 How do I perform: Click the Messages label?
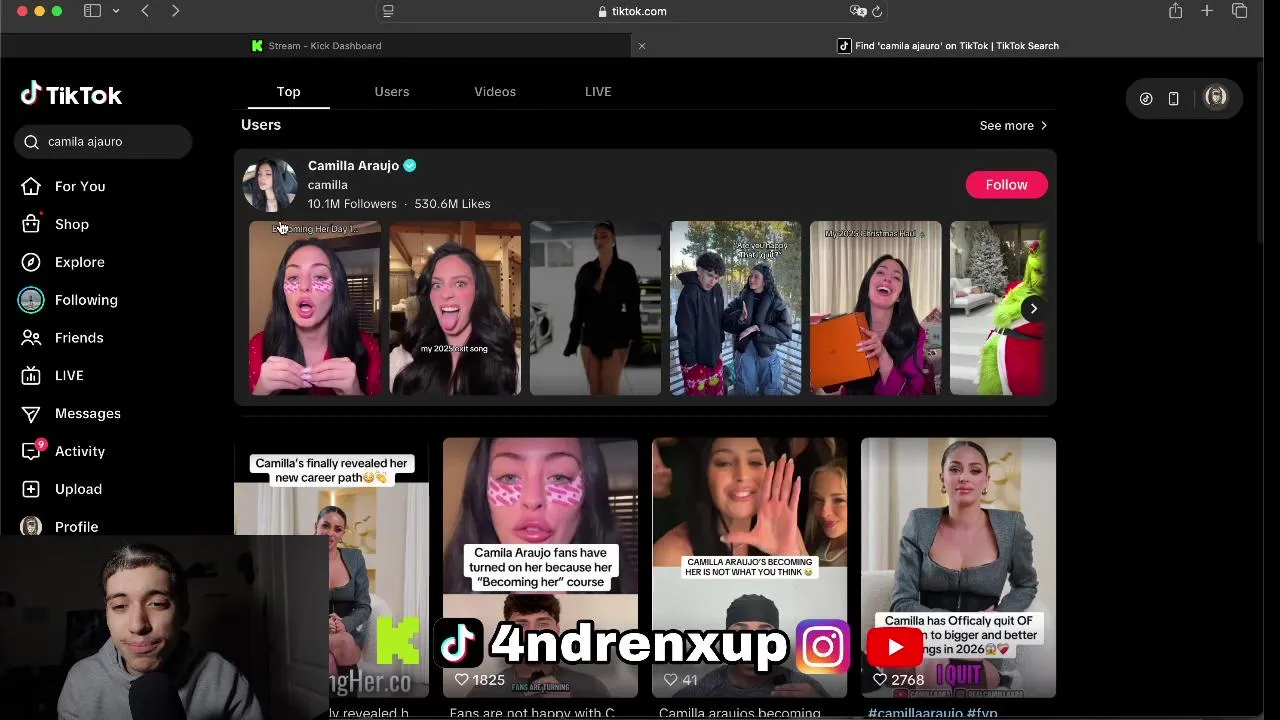[x=88, y=414]
